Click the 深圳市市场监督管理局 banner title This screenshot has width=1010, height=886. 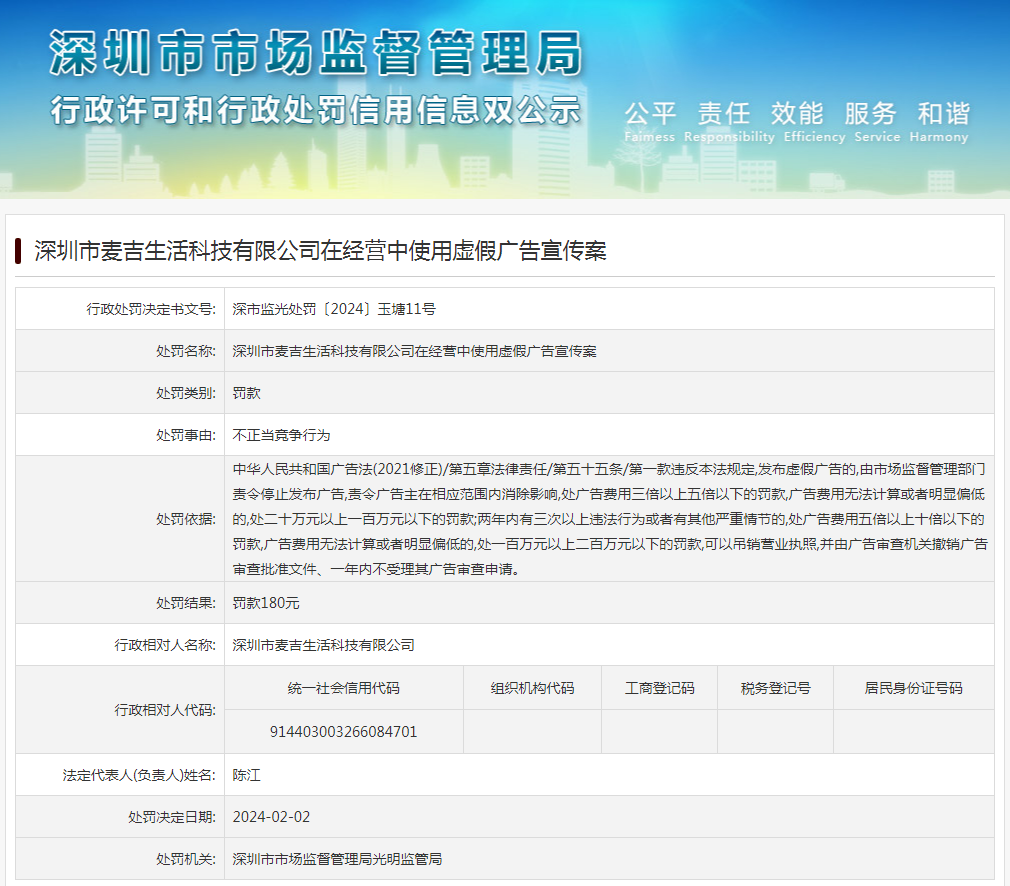316,53
